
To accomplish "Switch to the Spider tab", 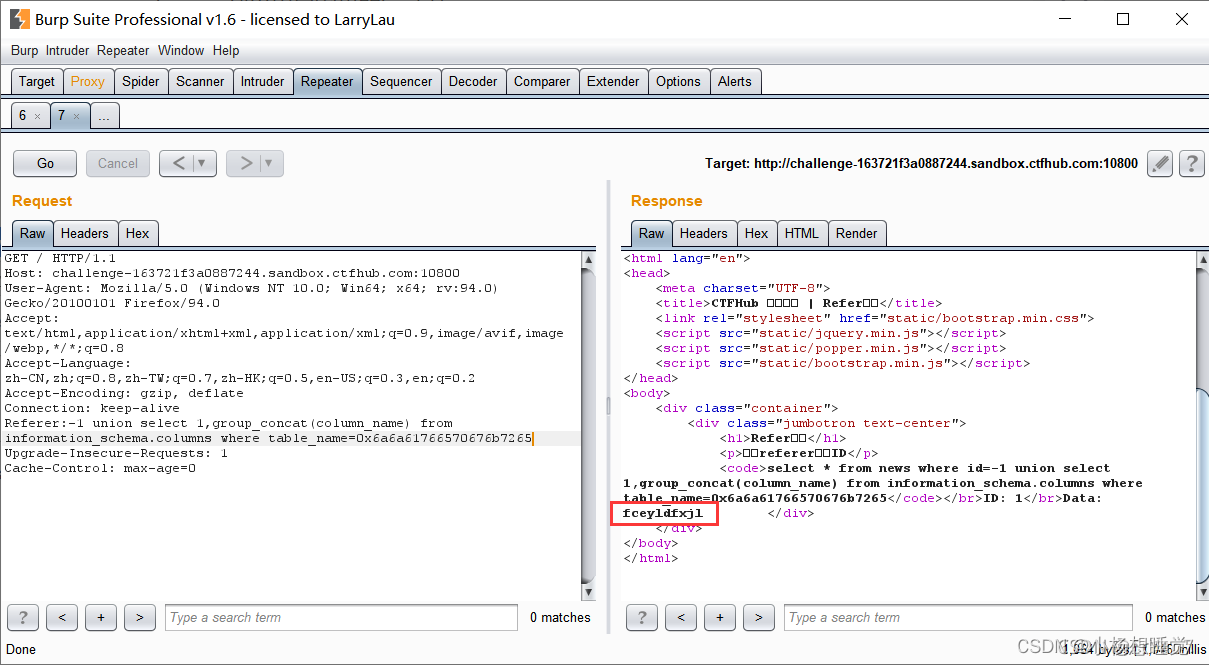I will [x=141, y=82].
